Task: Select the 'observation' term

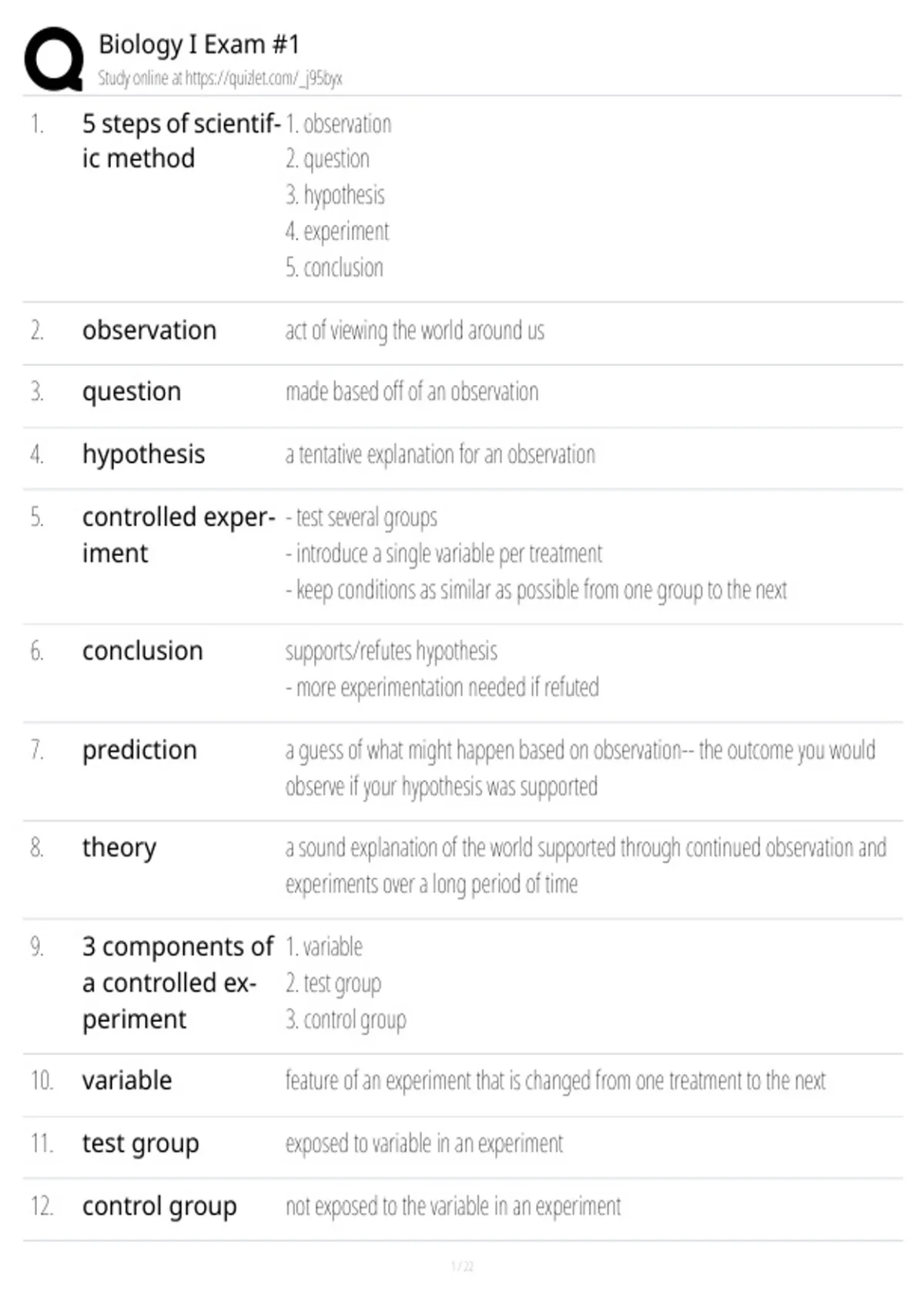Action: pos(149,330)
